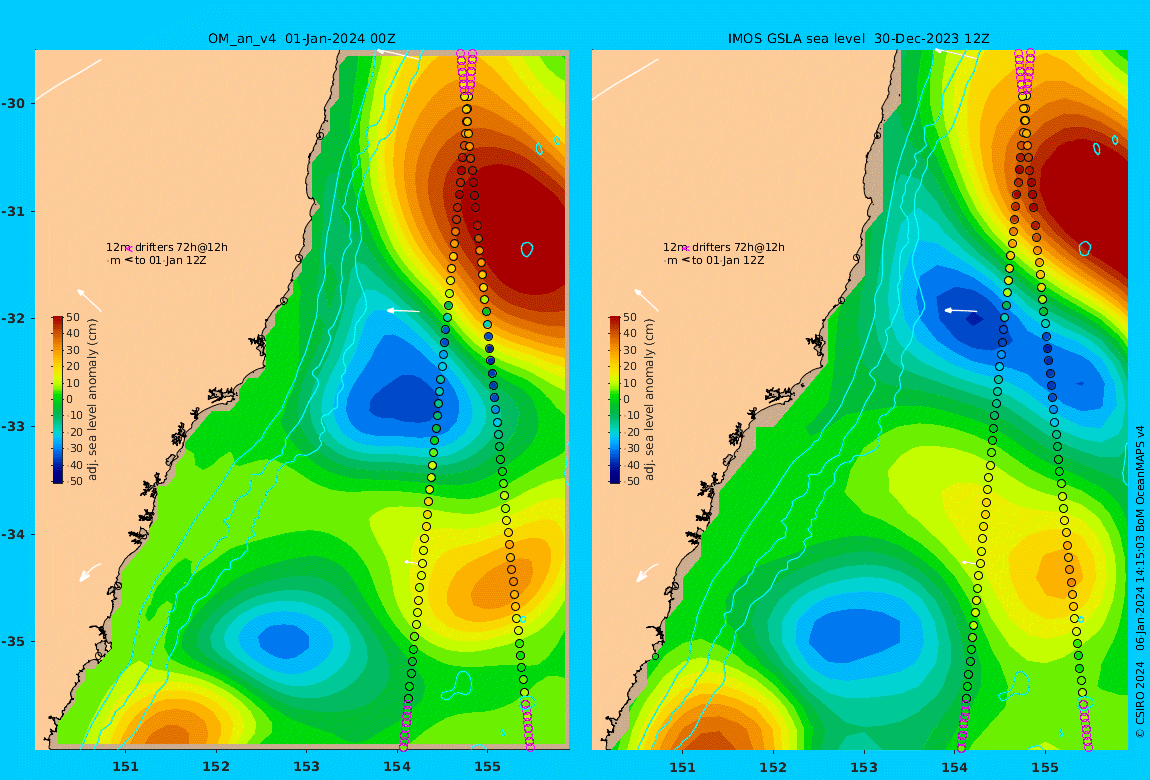Screen dimensions: 1150x780
Task: Select the -33 latitude label on left axis
Action: tap(13, 427)
